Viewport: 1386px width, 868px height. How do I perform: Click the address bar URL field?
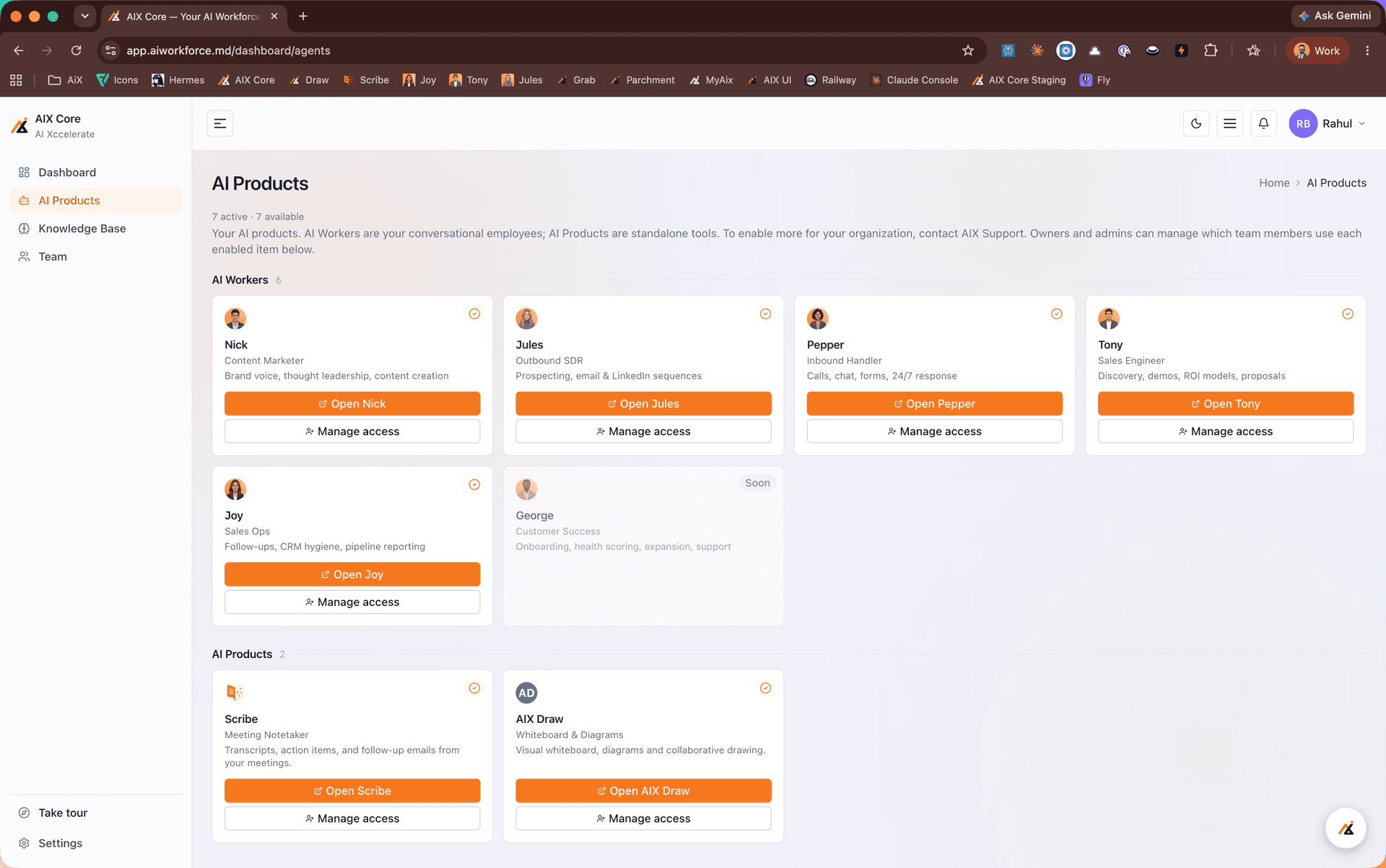pos(534,51)
